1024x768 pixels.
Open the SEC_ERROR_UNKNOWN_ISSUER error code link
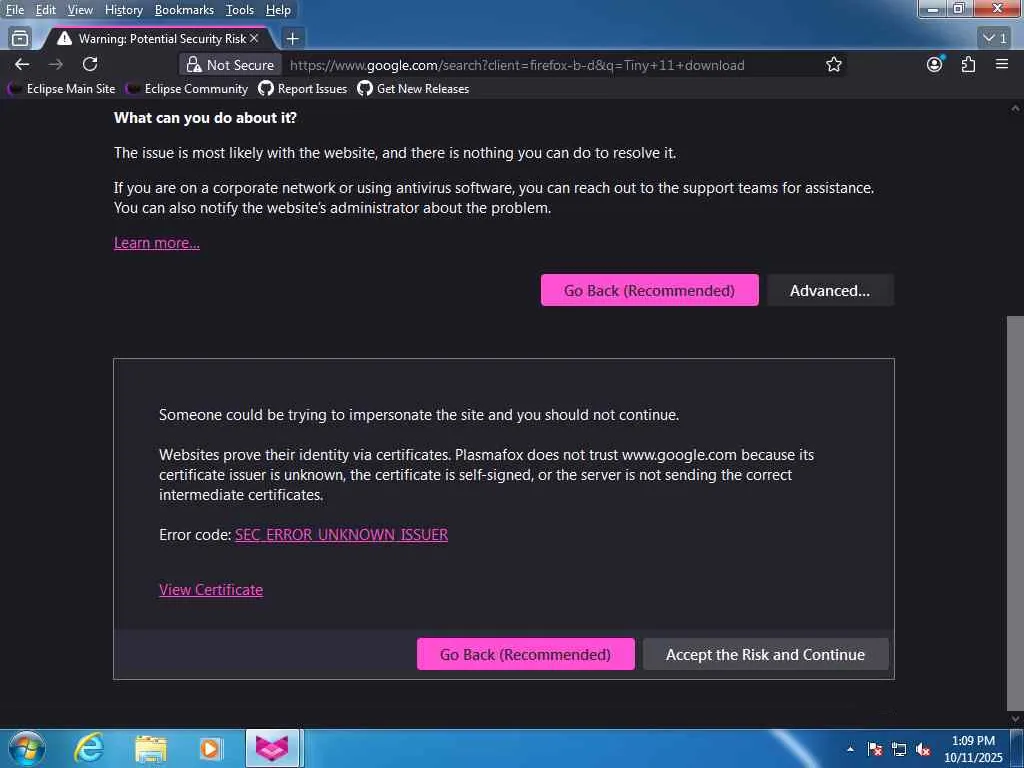pos(341,535)
